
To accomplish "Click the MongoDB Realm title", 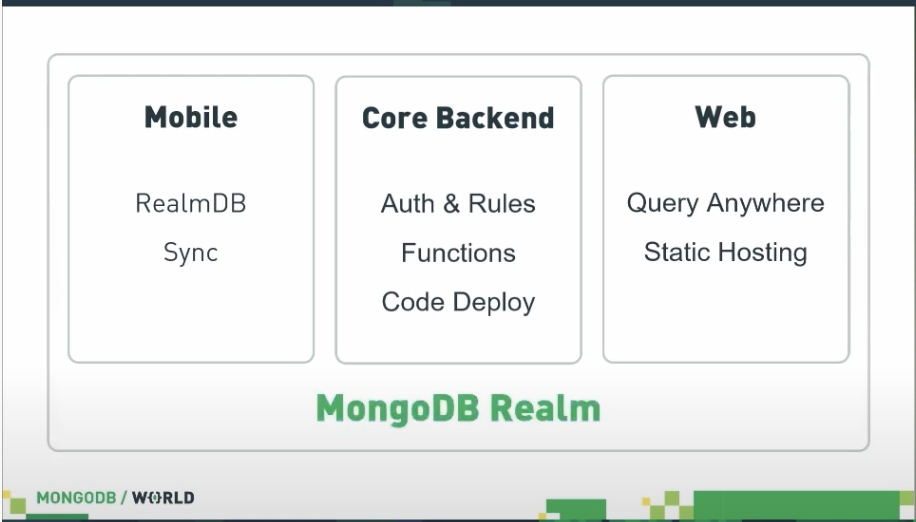I will tap(458, 408).
